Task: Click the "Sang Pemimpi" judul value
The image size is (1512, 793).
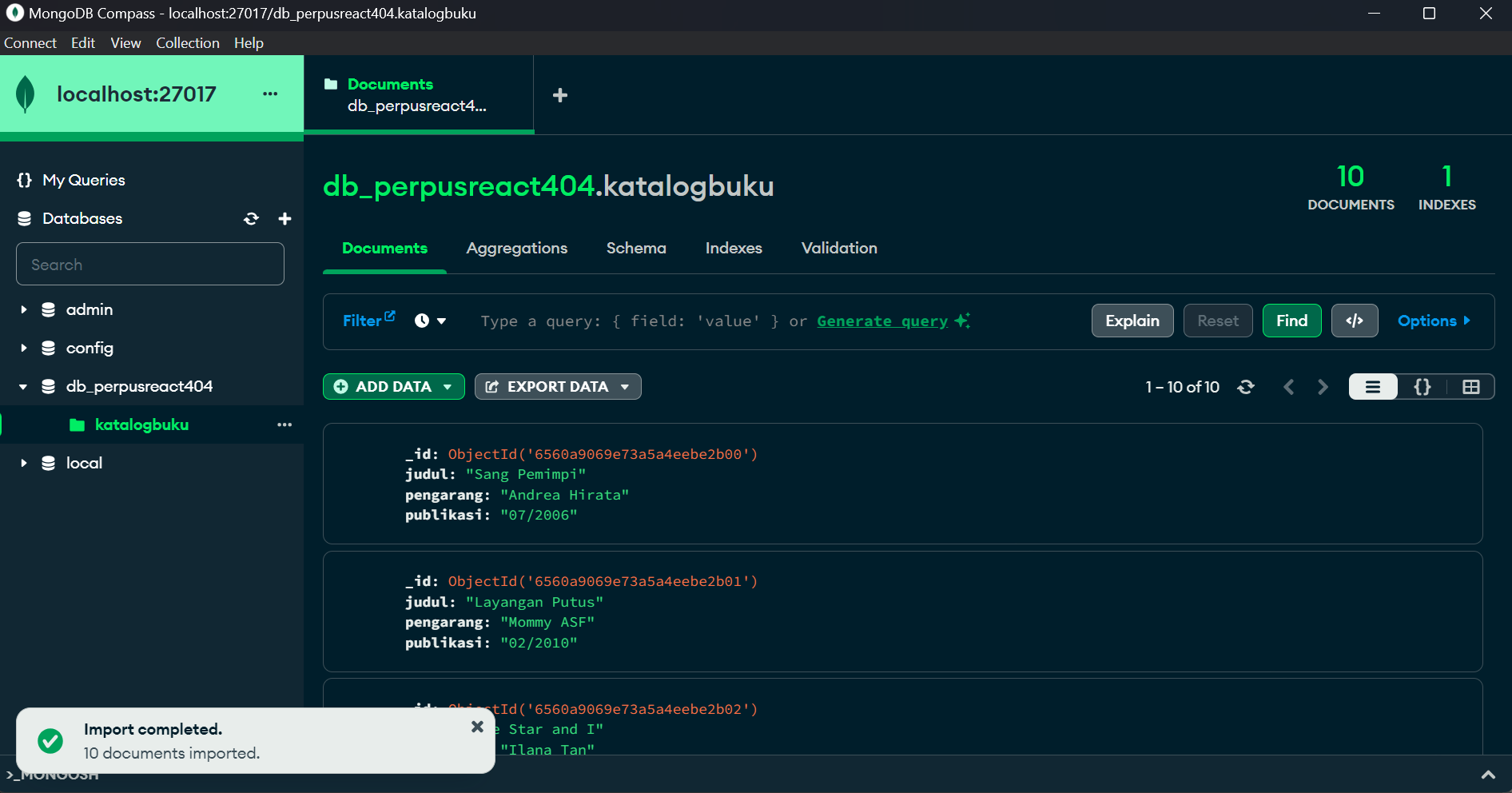Action: pyautogui.click(x=526, y=474)
